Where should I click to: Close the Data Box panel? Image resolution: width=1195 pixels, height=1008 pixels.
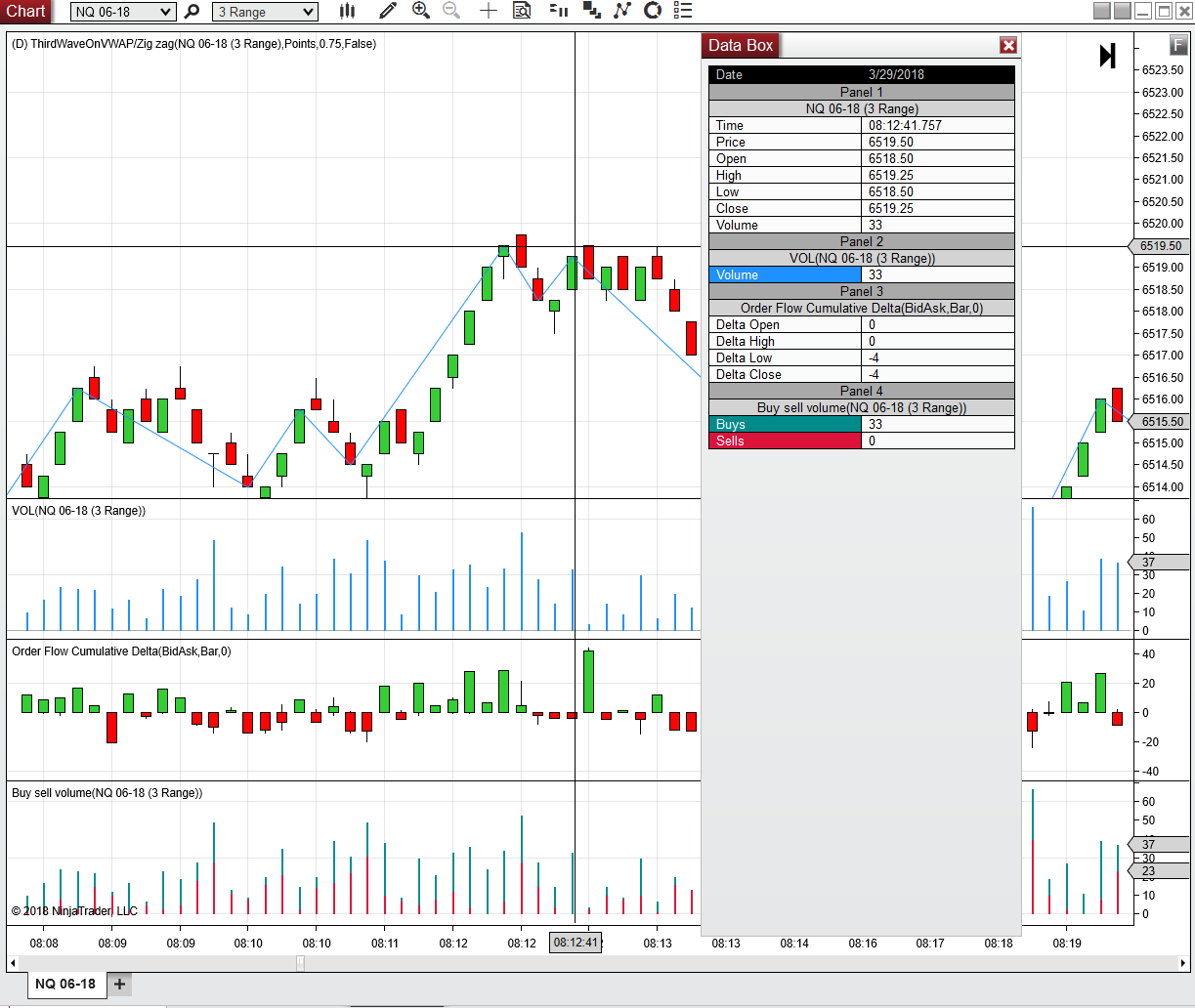(x=1008, y=45)
